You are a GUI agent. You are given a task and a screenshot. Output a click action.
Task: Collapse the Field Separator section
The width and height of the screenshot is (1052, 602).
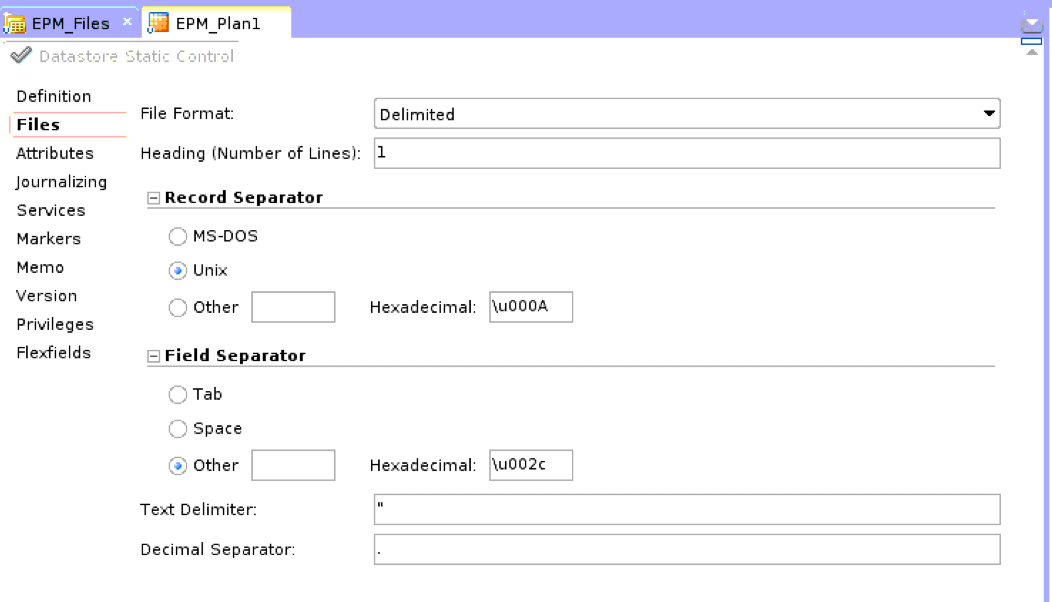(x=154, y=356)
